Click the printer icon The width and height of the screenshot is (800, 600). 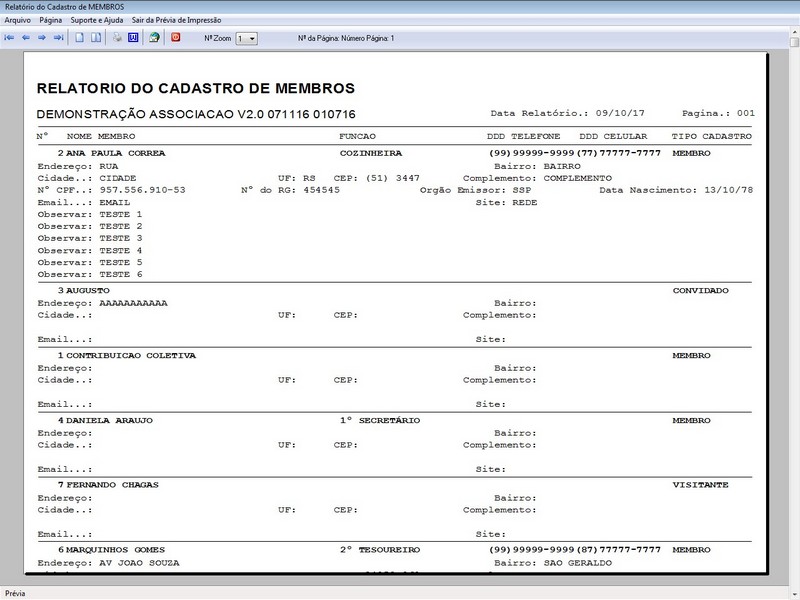point(117,38)
